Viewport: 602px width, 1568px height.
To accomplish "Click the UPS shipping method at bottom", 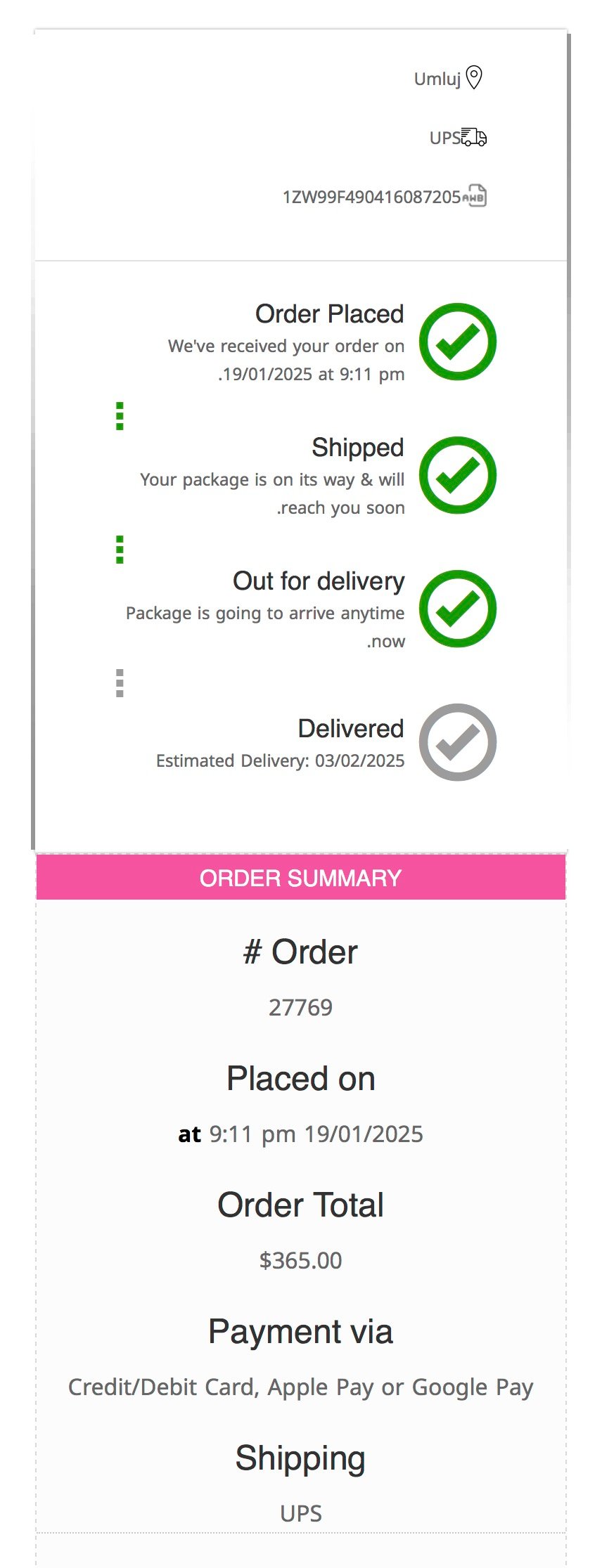I will (301, 1513).
